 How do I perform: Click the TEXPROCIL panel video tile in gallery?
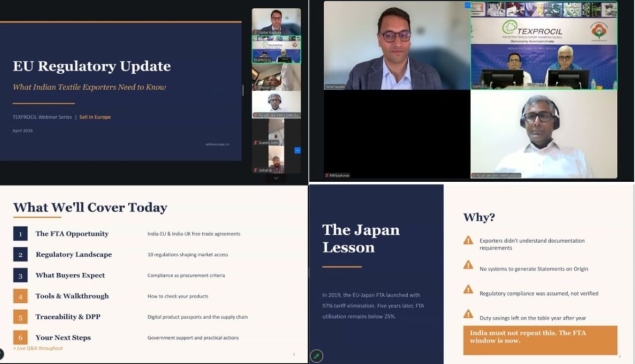tap(544, 45)
